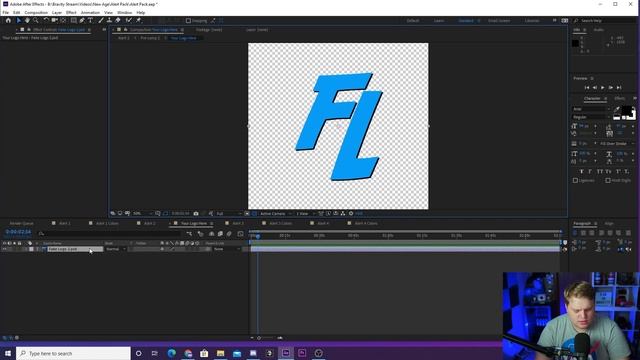The height and width of the screenshot is (360, 640).
Task: Toggle the Hindi Digits checkbox
Action: tap(608, 180)
